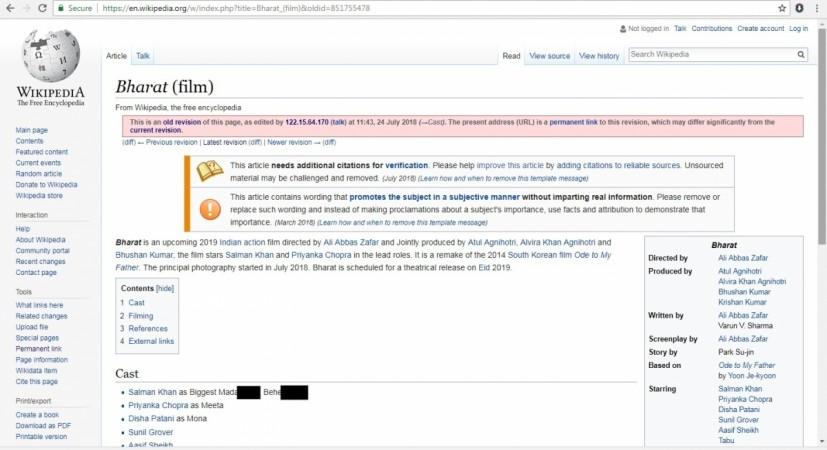827x450 pixels.
Task: Open Main page in sidebar
Action: tap(32, 130)
